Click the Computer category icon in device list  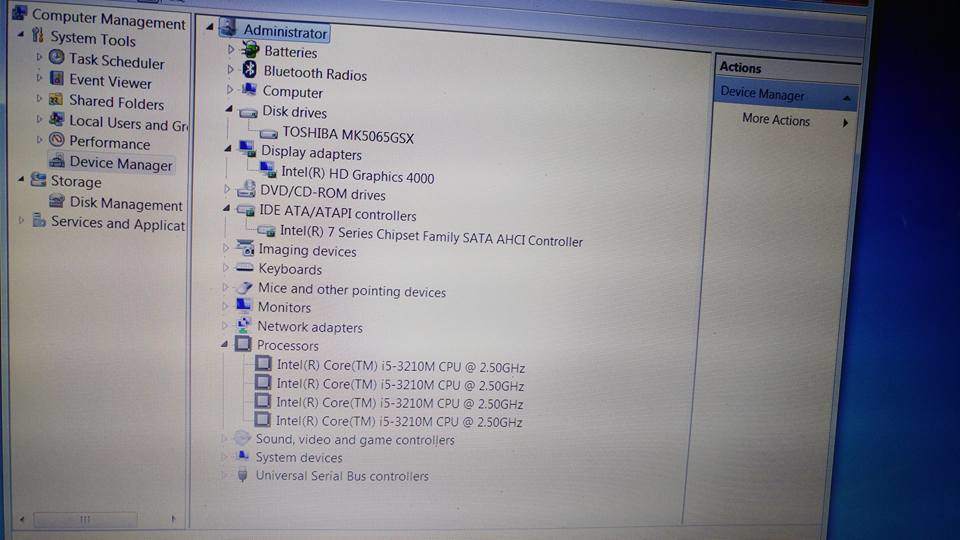(249, 89)
